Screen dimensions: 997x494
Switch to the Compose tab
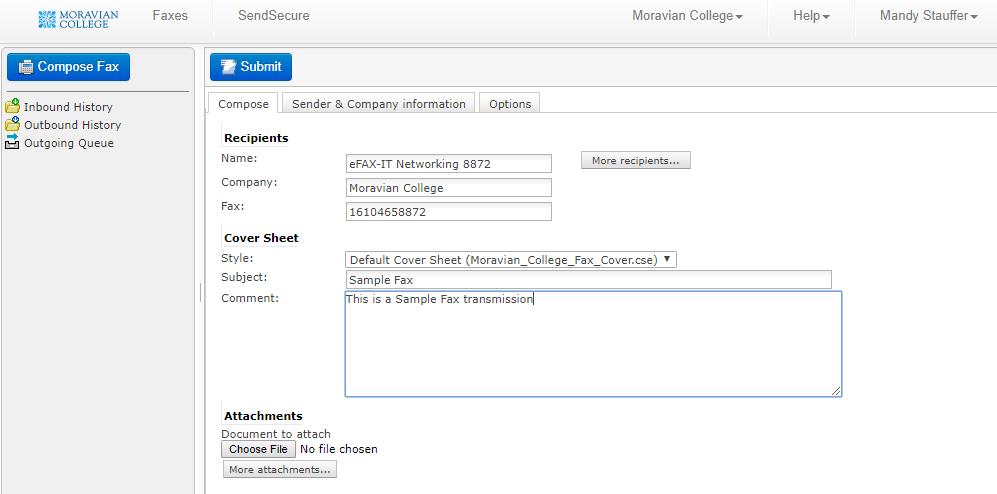244,104
